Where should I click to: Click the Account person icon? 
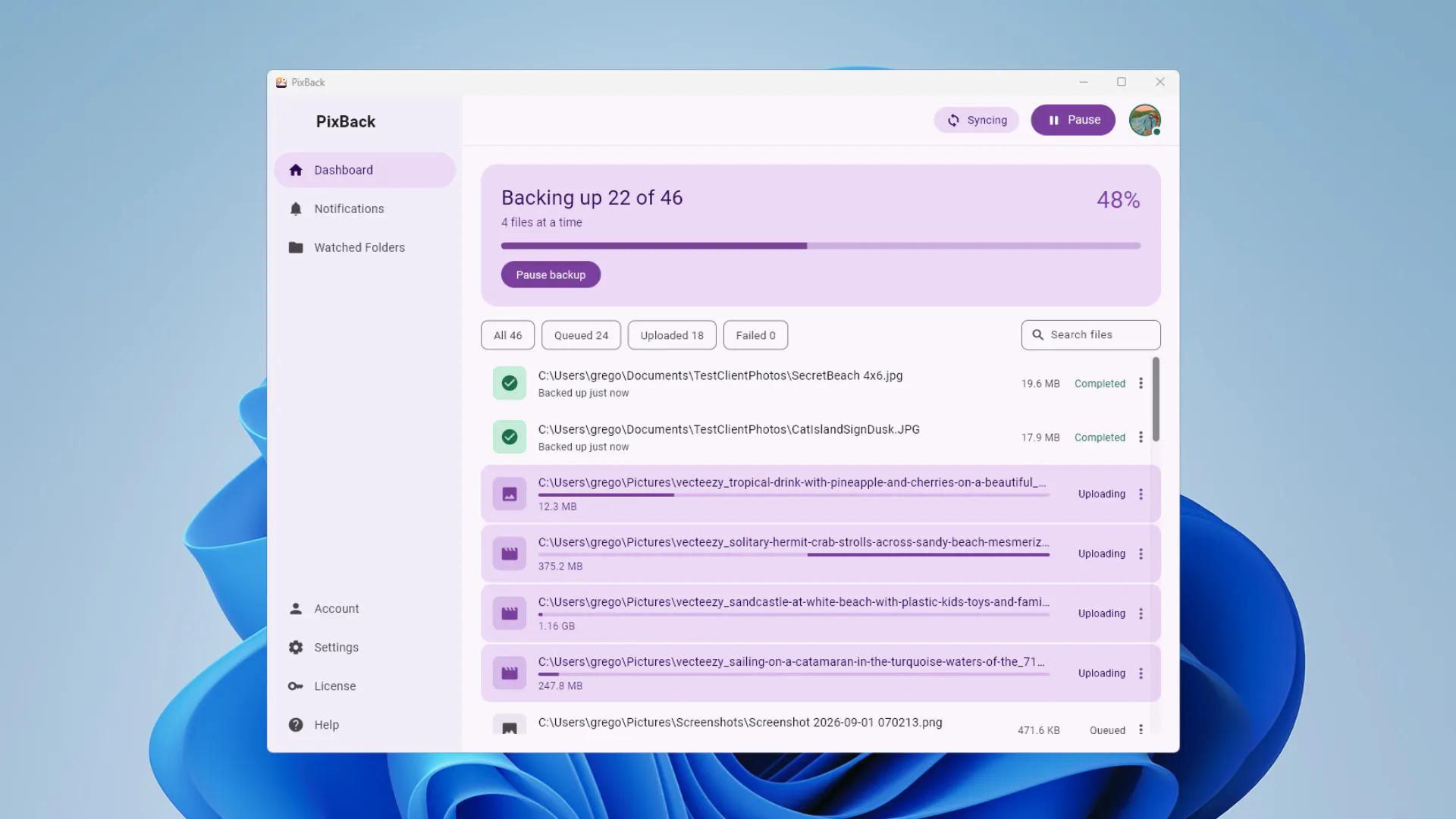296,608
